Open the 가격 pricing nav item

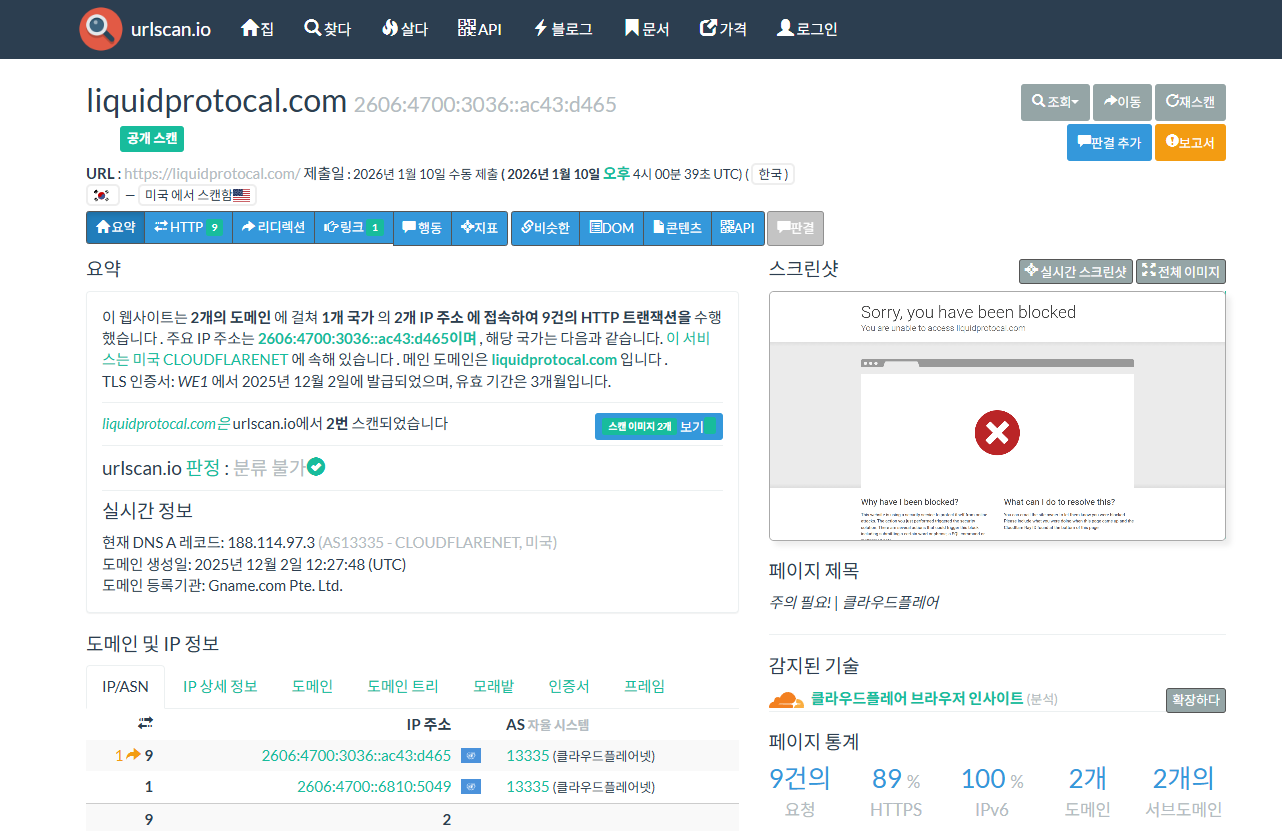click(723, 29)
